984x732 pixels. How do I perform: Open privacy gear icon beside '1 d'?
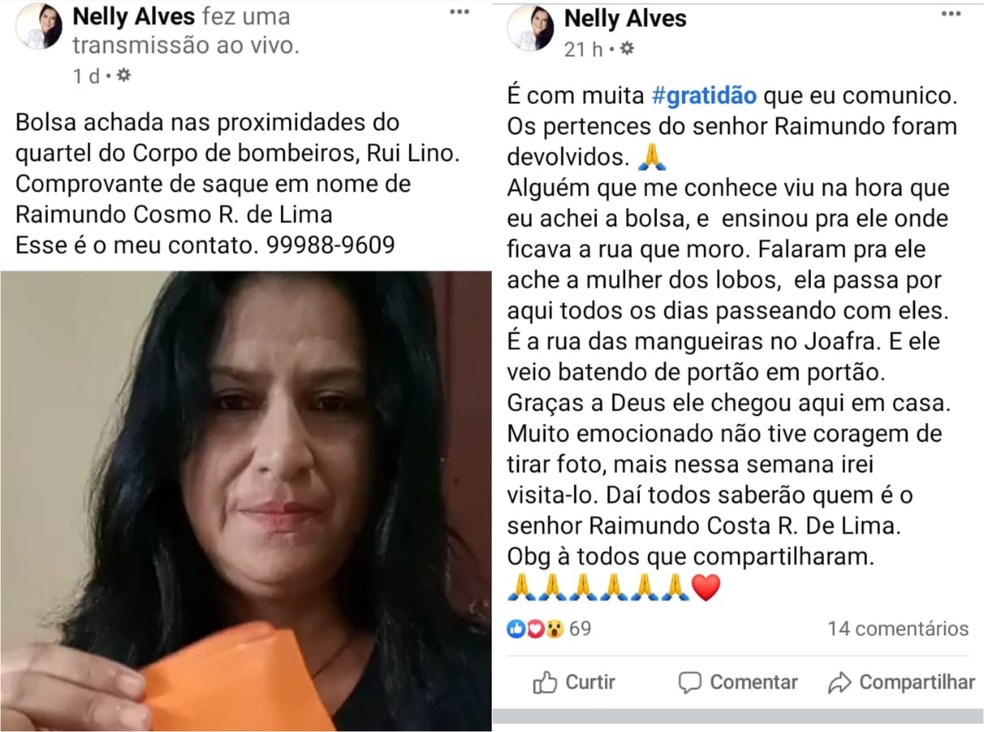point(124,76)
